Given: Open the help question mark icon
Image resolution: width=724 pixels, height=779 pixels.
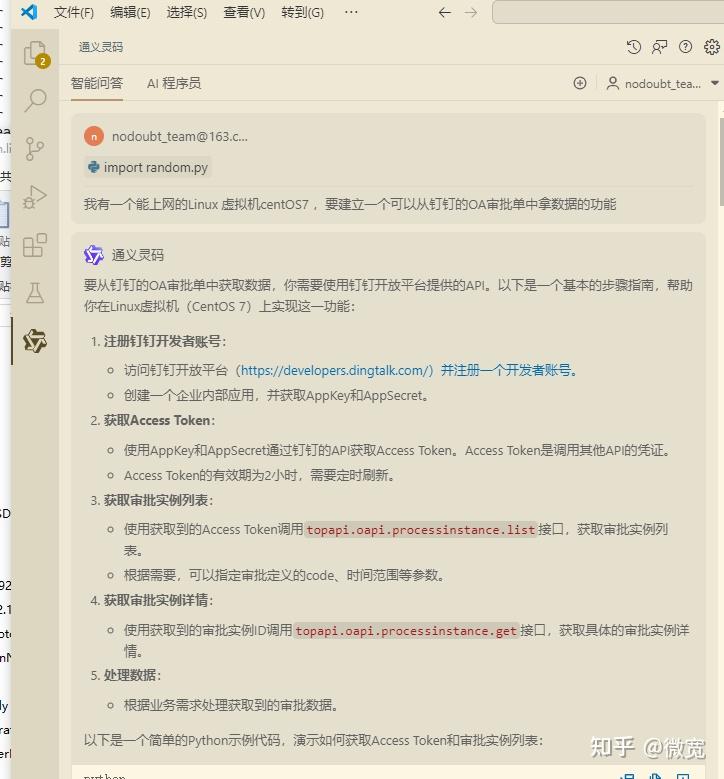Looking at the screenshot, I should pyautogui.click(x=685, y=47).
